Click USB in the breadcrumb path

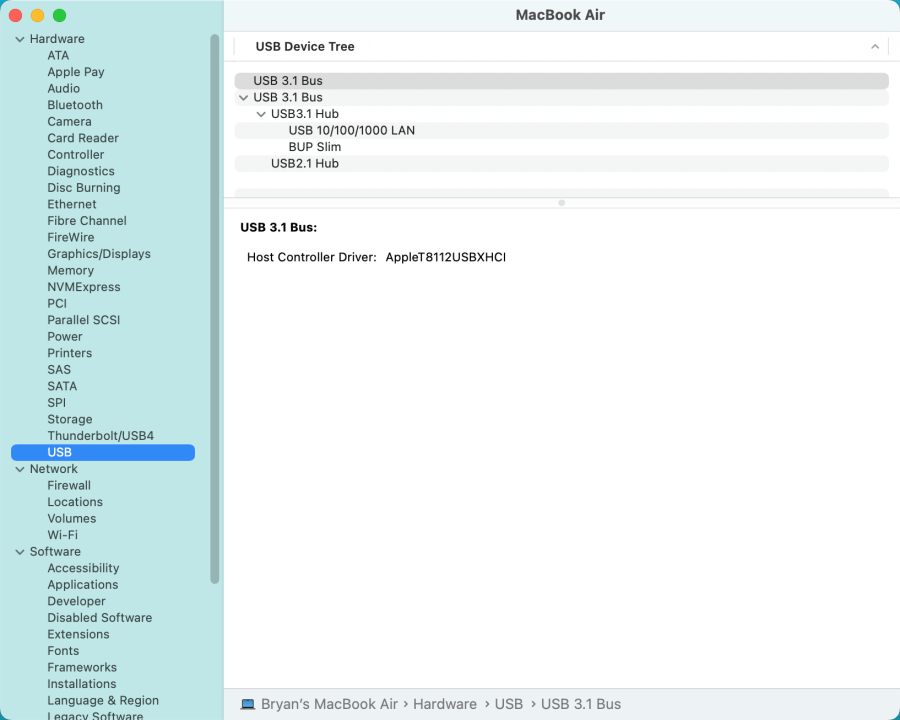point(509,704)
